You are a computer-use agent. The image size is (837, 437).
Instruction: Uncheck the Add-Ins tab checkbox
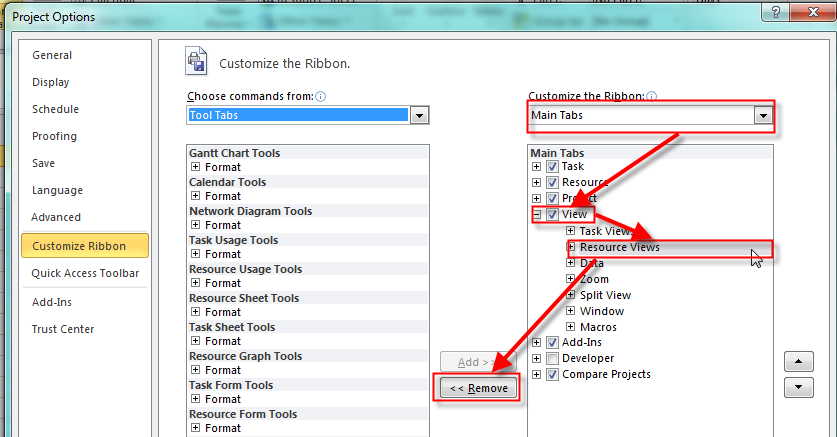click(552, 342)
